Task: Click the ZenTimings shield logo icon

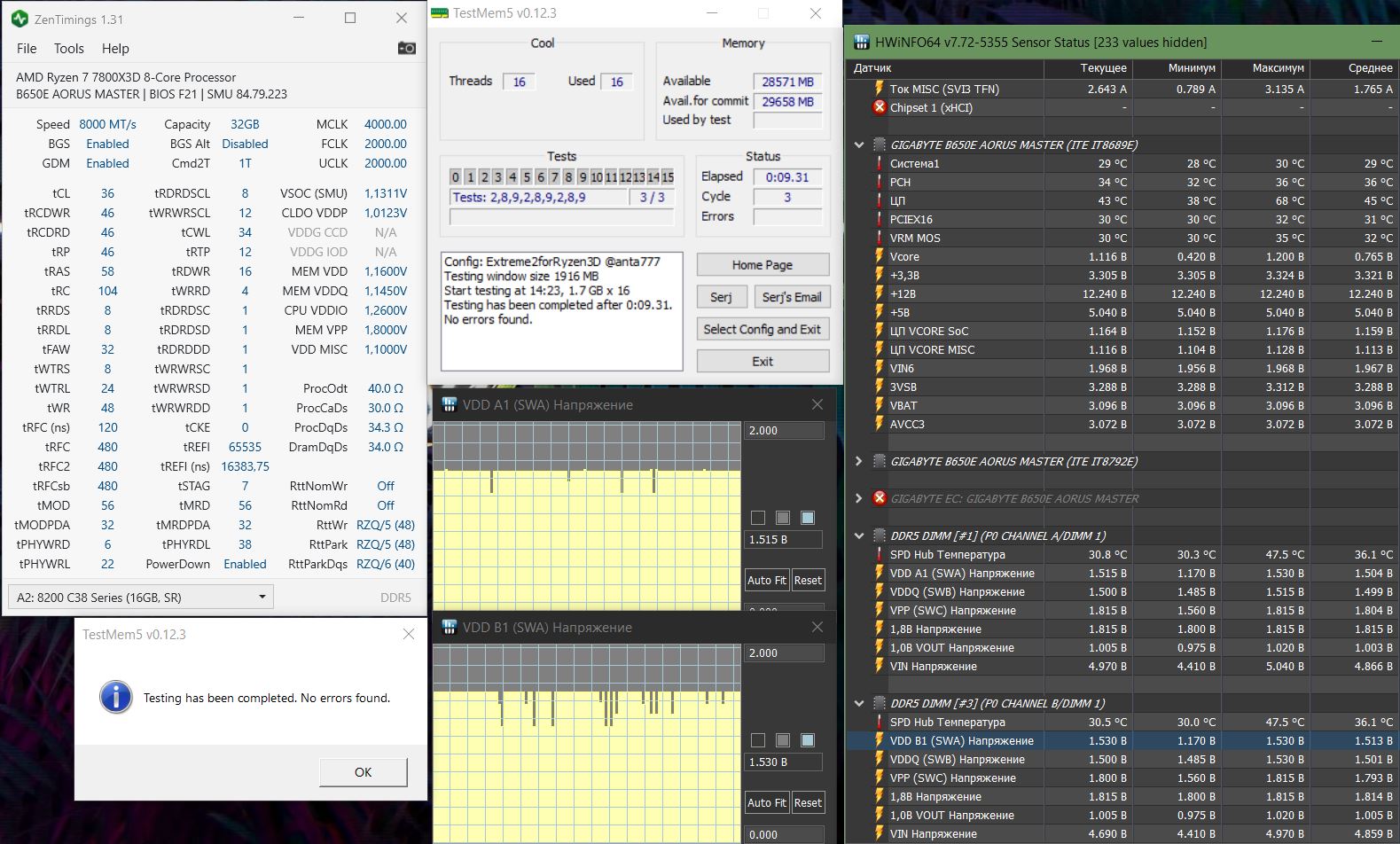Action: coord(20,18)
